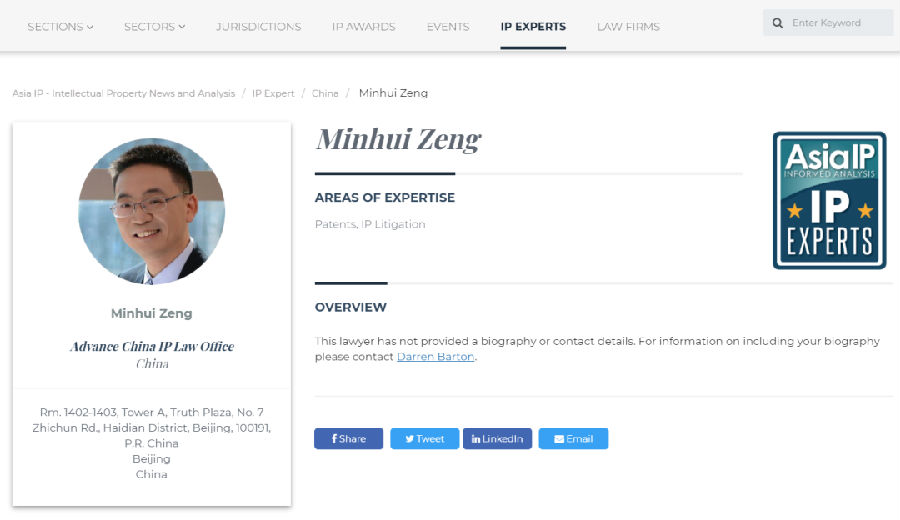
Task: Expand the Sectors dropdown menu
Action: pyautogui.click(x=155, y=26)
